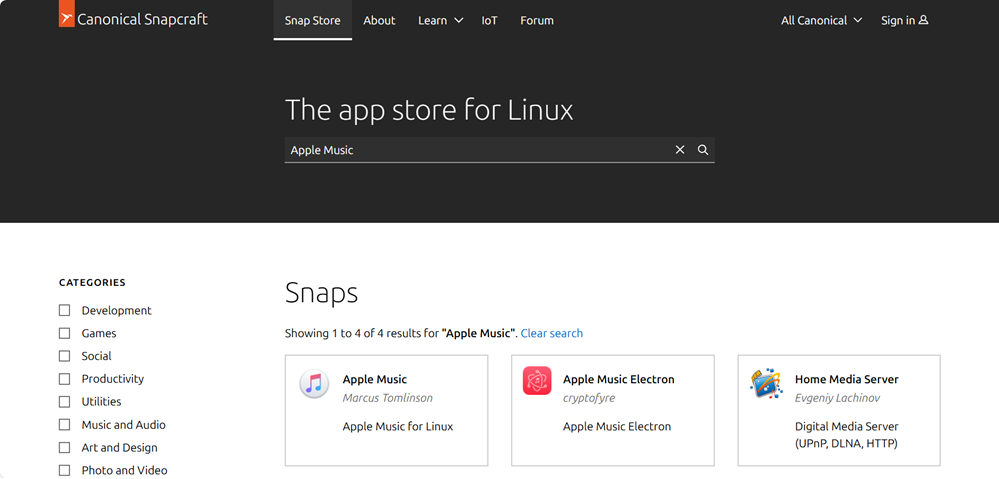Image resolution: width=999 pixels, height=479 pixels.
Task: Click the magnifying glass search icon
Action: (x=703, y=150)
